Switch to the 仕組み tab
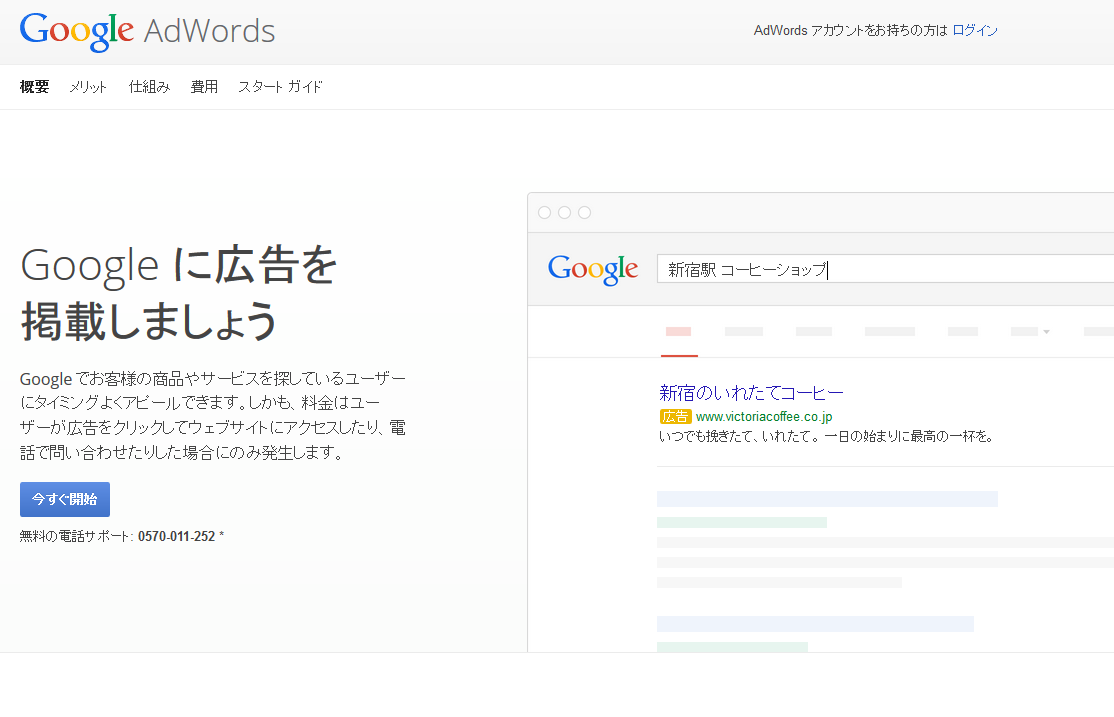Image resolution: width=1114 pixels, height=717 pixels. point(149,87)
